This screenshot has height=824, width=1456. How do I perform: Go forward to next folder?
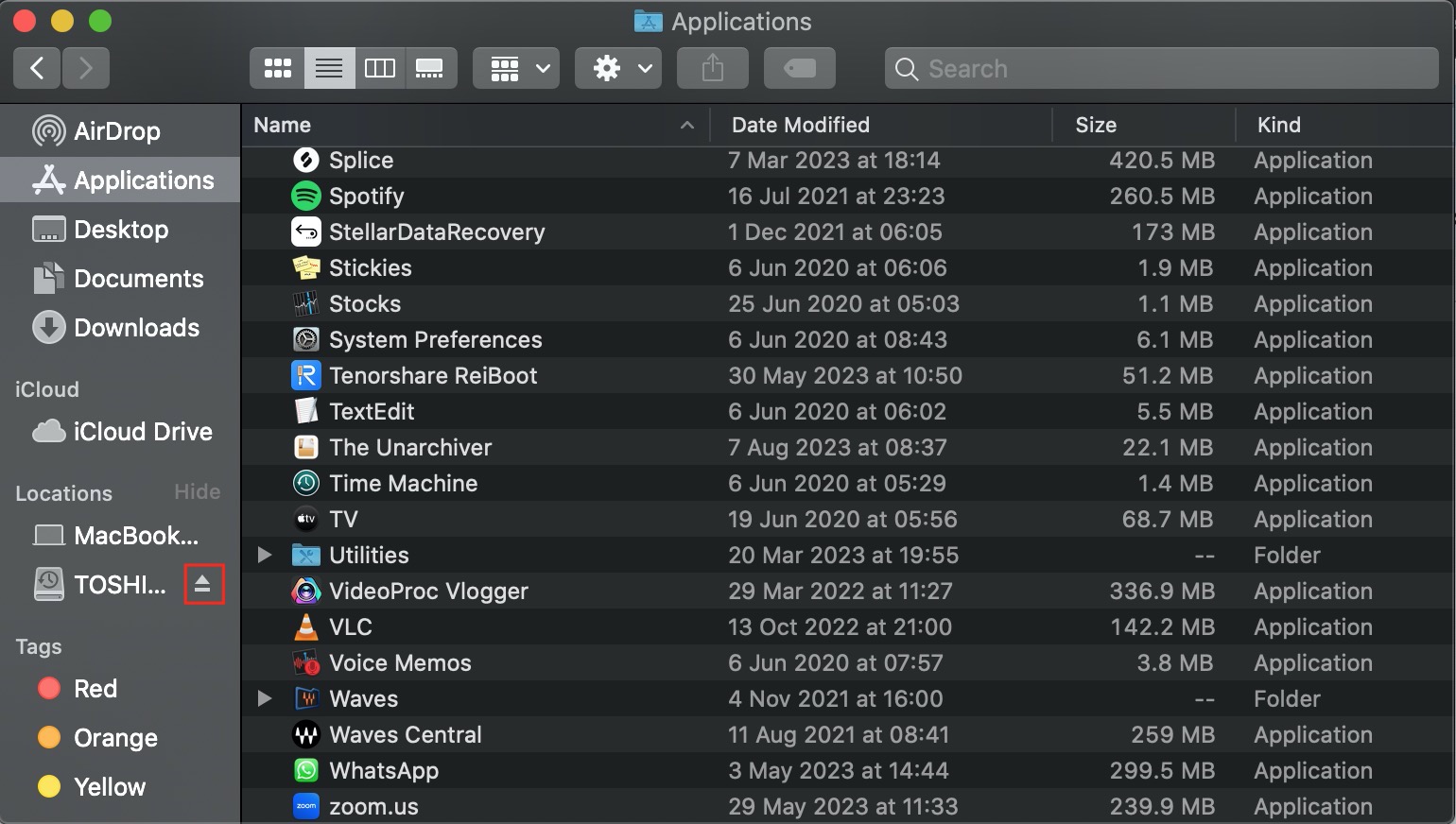(x=86, y=68)
